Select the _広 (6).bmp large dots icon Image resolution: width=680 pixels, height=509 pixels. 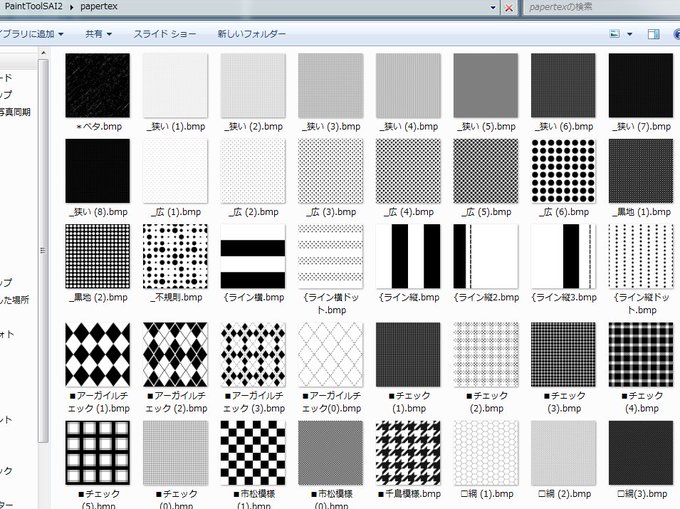coord(563,171)
